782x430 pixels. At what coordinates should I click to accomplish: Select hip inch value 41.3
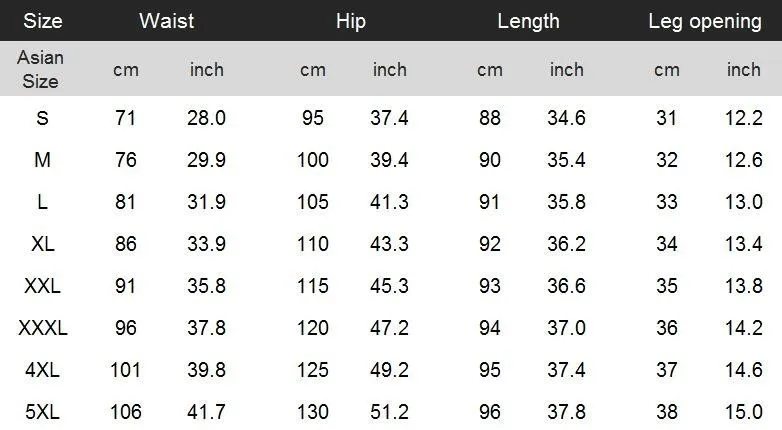(390, 202)
